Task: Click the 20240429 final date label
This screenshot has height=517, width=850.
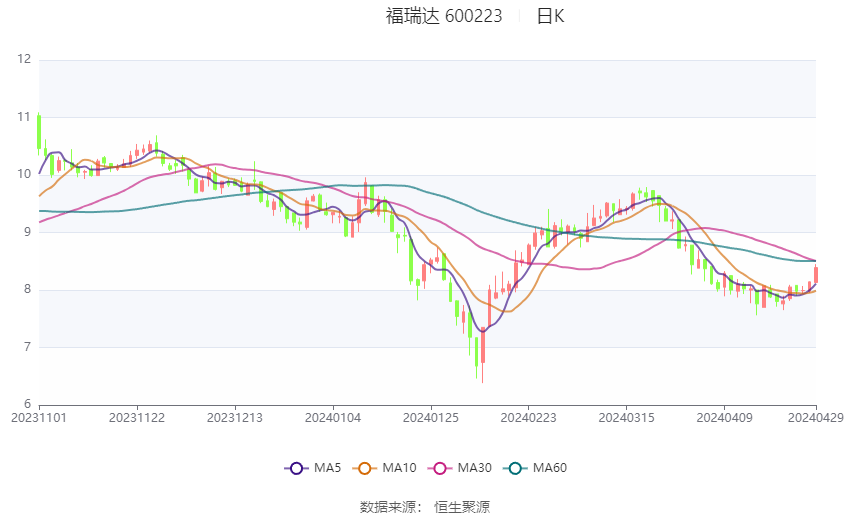Action: click(x=815, y=416)
